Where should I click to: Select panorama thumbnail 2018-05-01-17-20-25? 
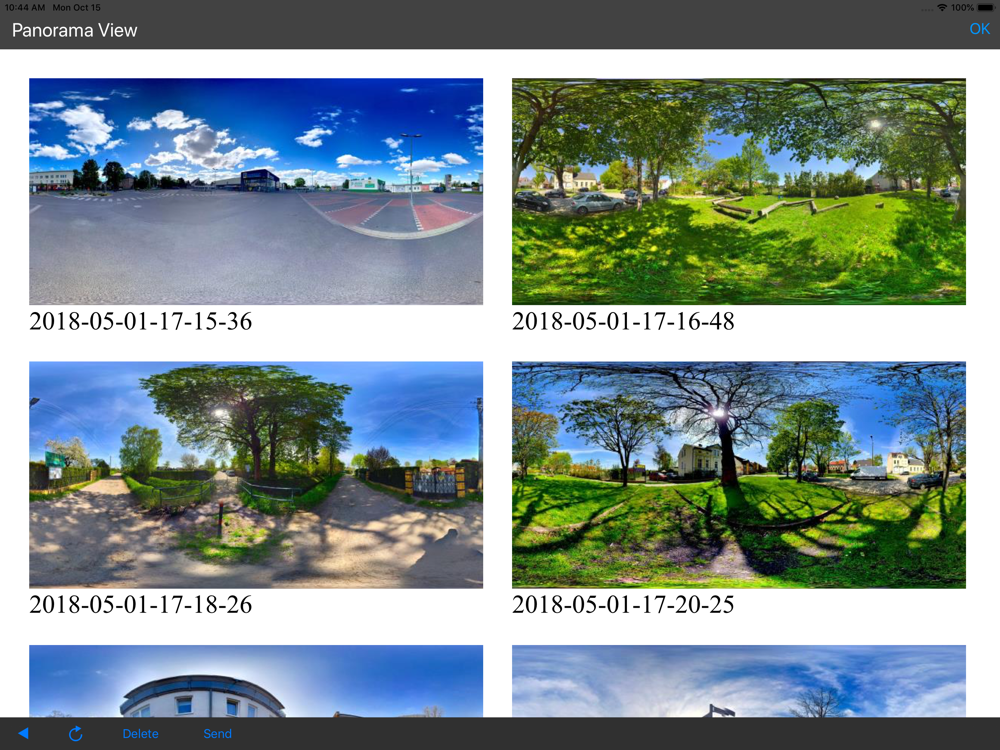point(739,474)
